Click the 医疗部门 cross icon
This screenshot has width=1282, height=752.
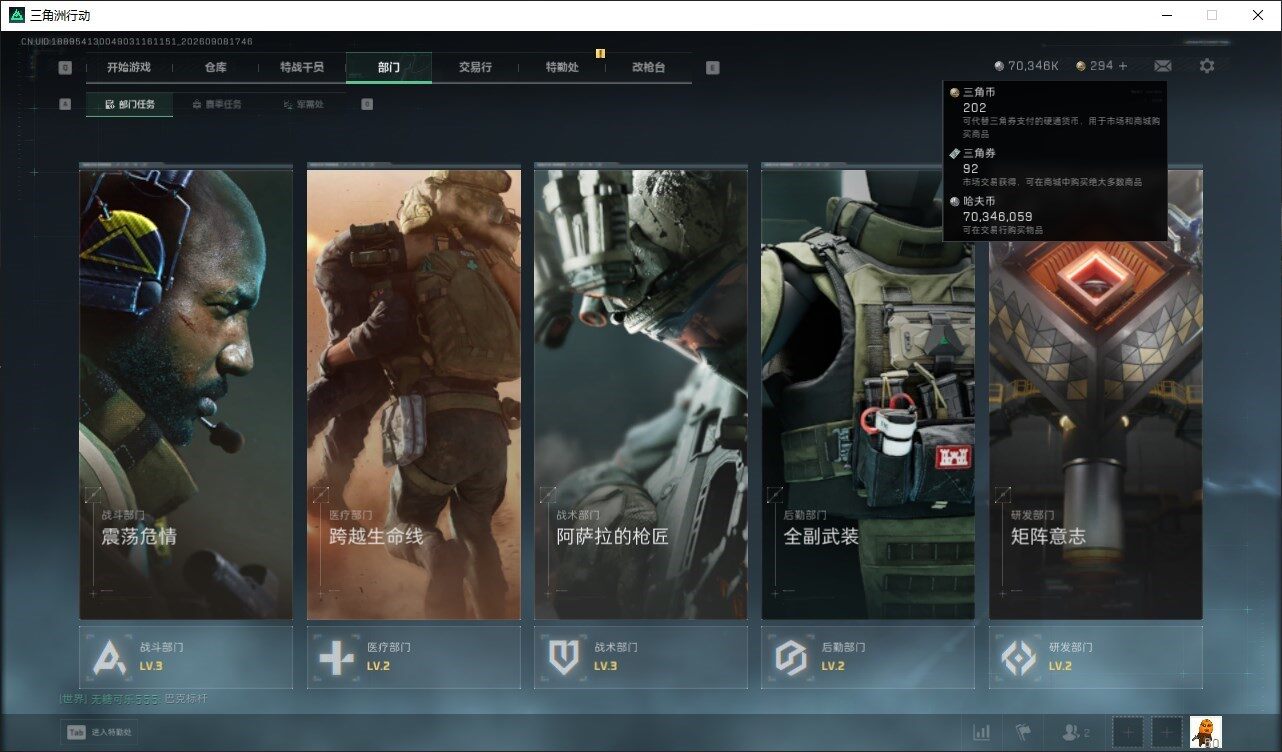tap(336, 657)
